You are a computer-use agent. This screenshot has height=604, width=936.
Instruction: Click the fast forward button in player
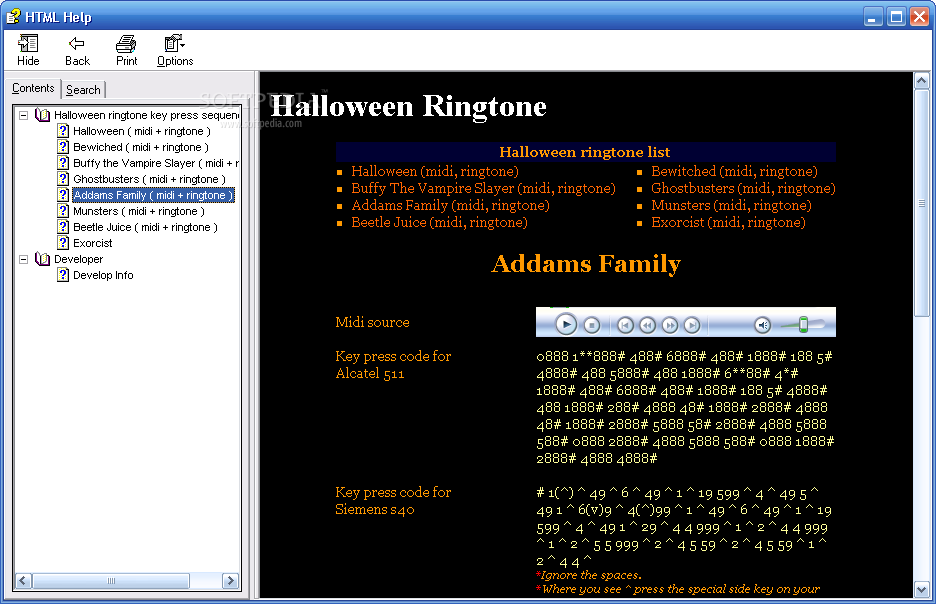click(x=670, y=325)
